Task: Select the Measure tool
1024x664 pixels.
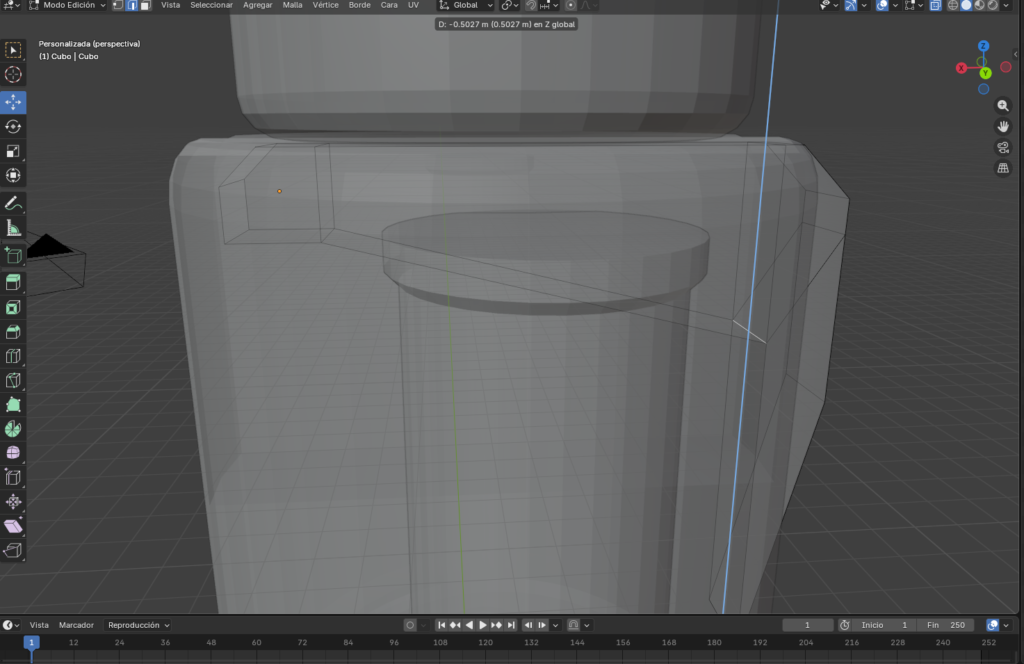Action: (13, 229)
